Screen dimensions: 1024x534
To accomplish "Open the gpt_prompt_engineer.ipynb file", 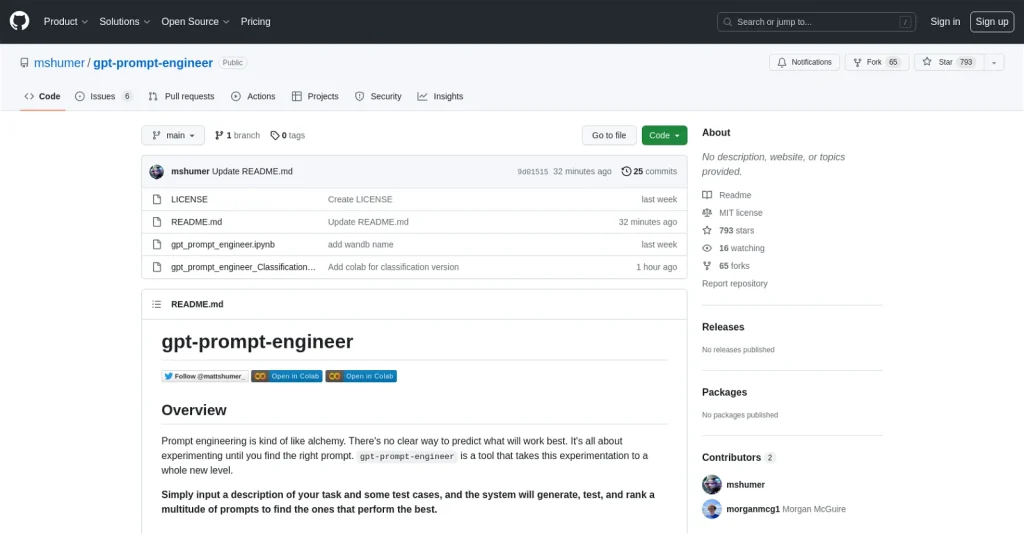I will (222, 244).
